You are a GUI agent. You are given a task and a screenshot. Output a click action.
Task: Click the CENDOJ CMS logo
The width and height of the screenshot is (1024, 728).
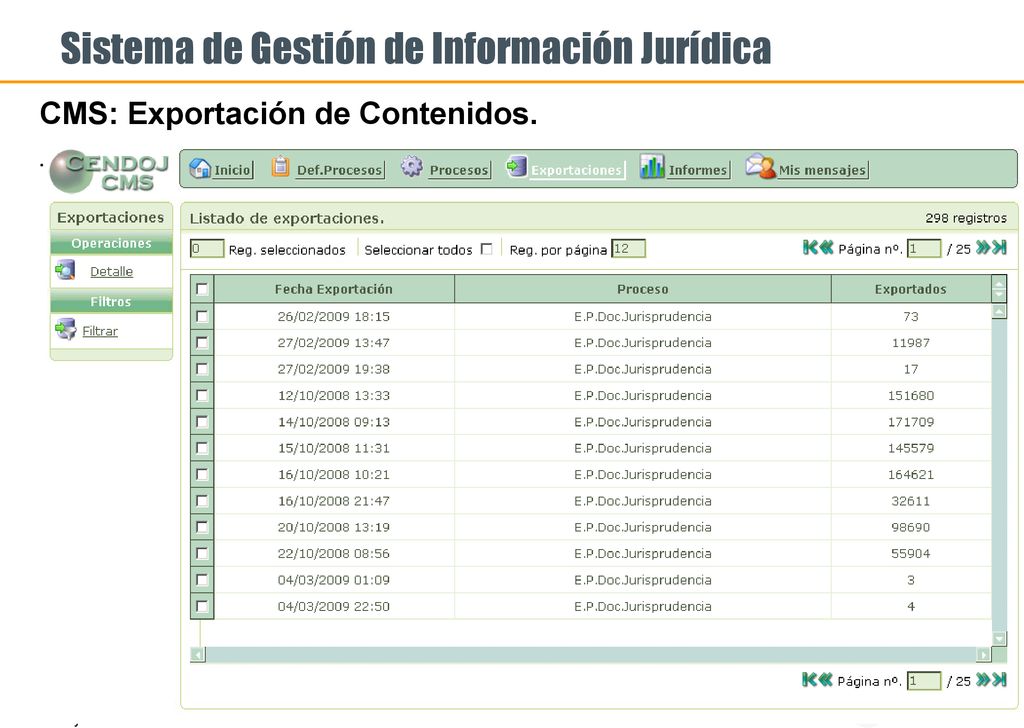point(110,172)
